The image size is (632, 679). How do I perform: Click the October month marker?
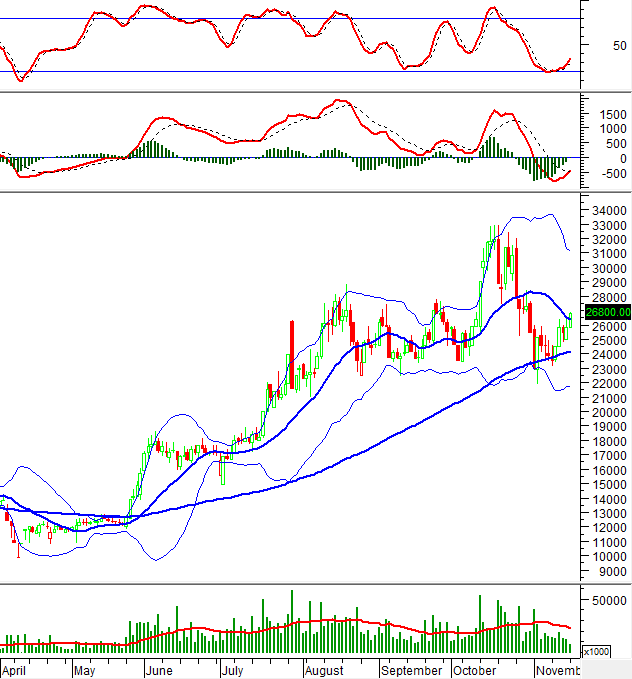tap(476, 670)
